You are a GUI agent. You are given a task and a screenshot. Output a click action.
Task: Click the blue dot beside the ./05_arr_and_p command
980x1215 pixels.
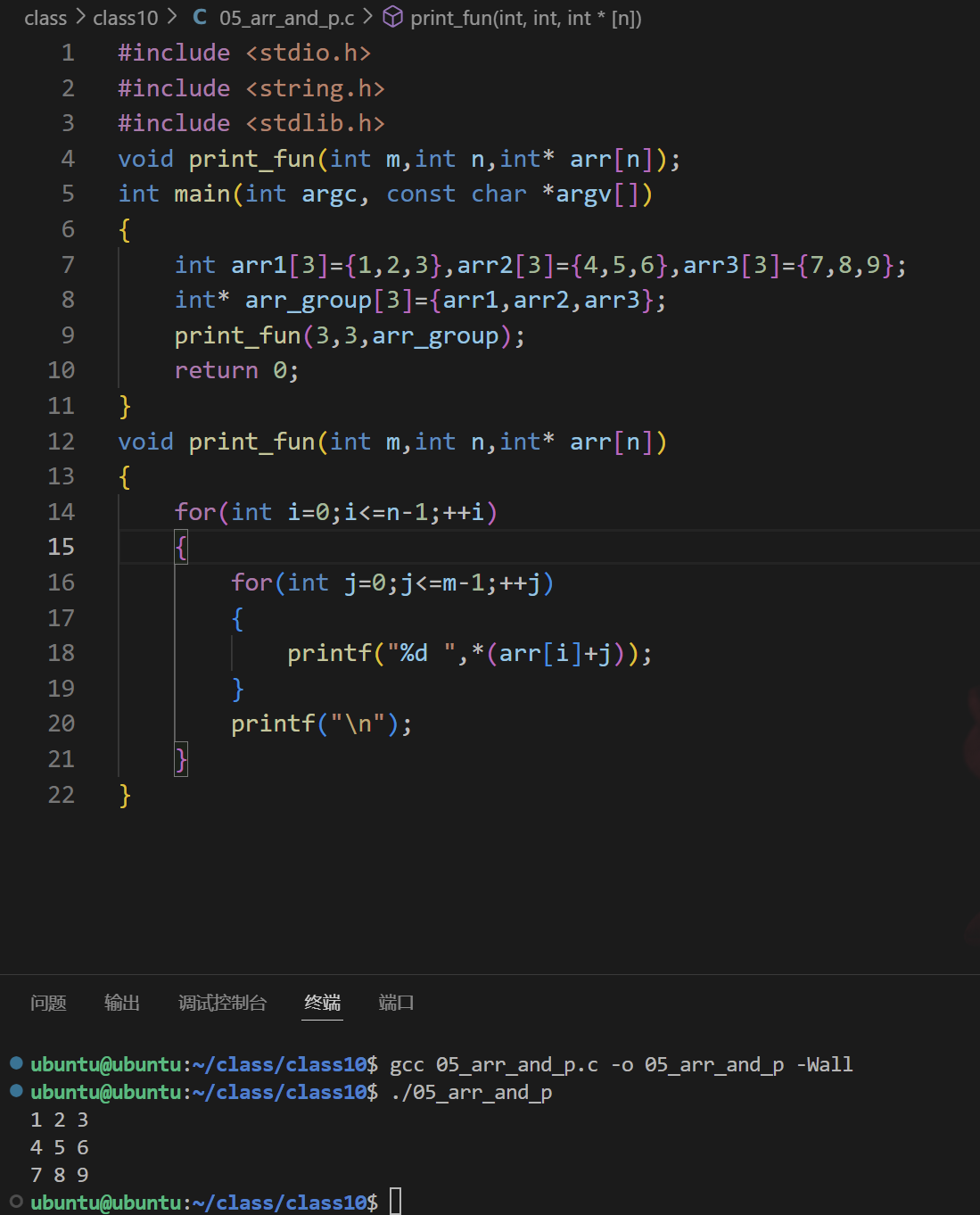coord(16,1090)
